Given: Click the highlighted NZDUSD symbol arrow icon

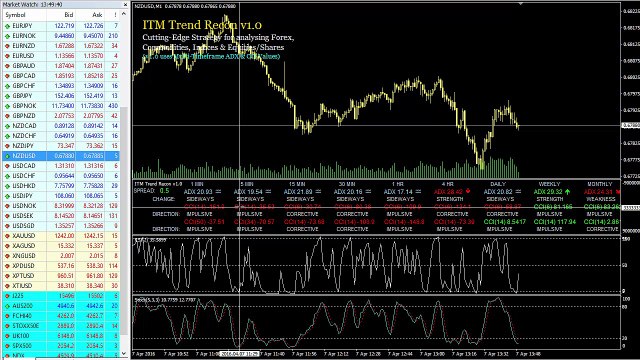Looking at the screenshot, I should 7,156.
